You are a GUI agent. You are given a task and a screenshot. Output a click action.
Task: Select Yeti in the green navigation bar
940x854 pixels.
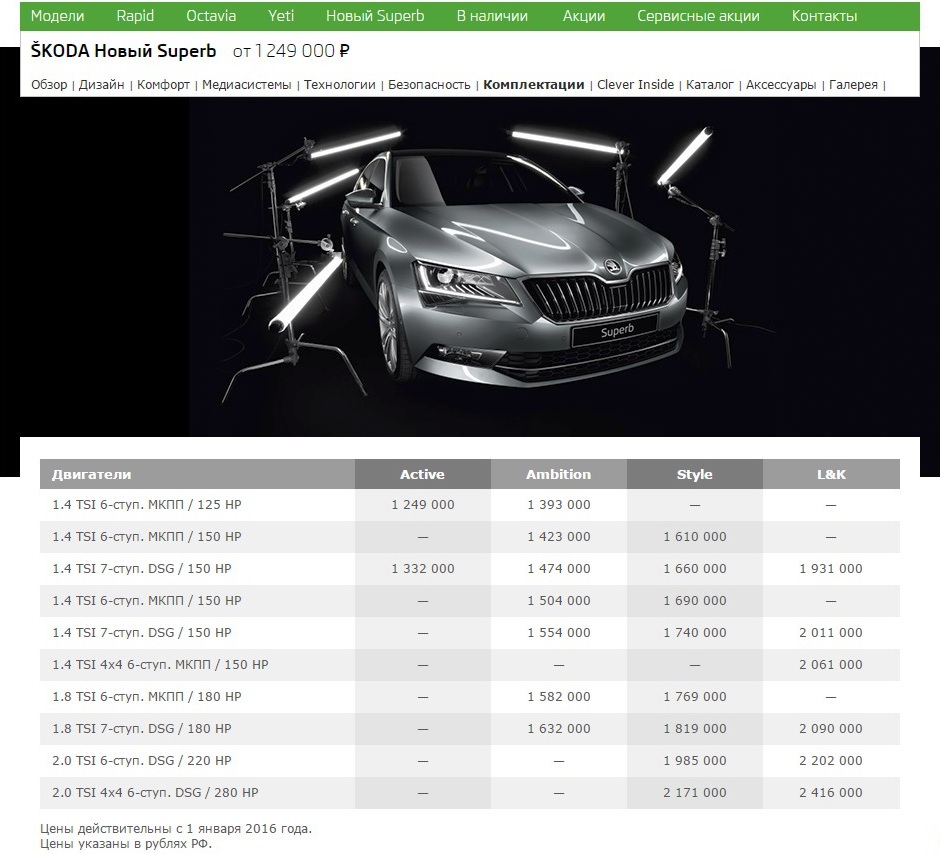(x=281, y=16)
